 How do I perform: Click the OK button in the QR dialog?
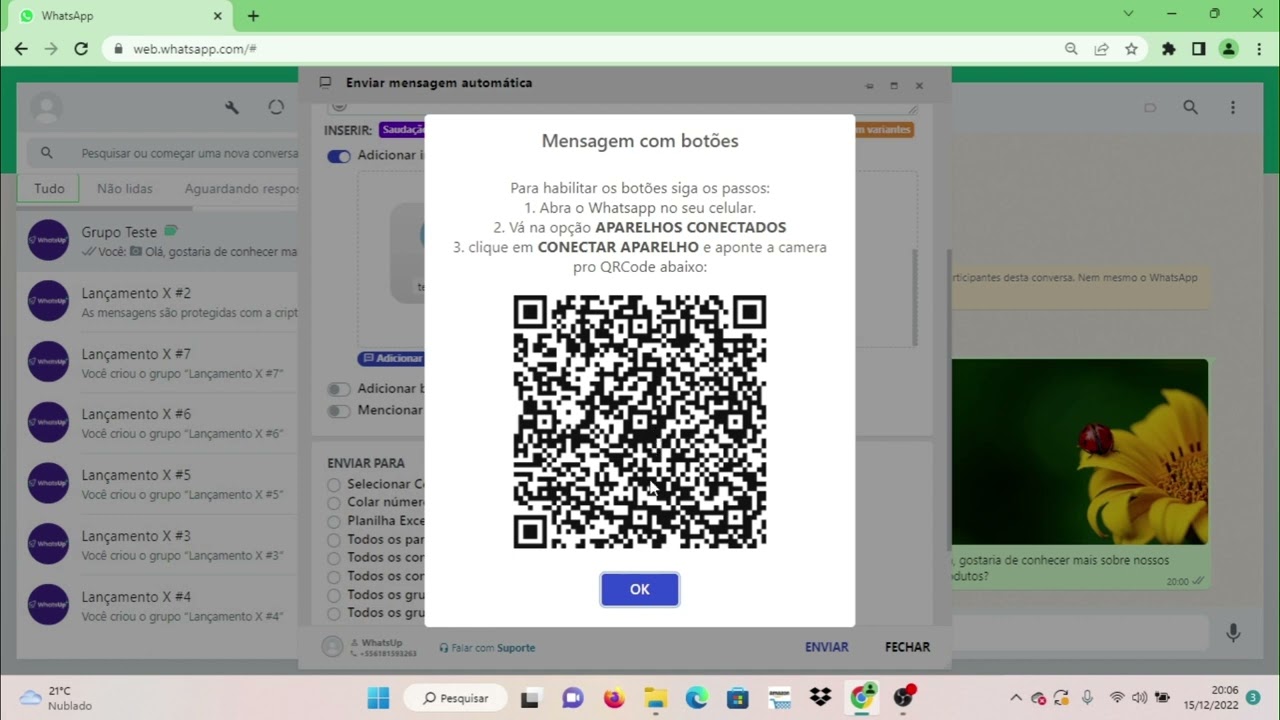coord(640,589)
